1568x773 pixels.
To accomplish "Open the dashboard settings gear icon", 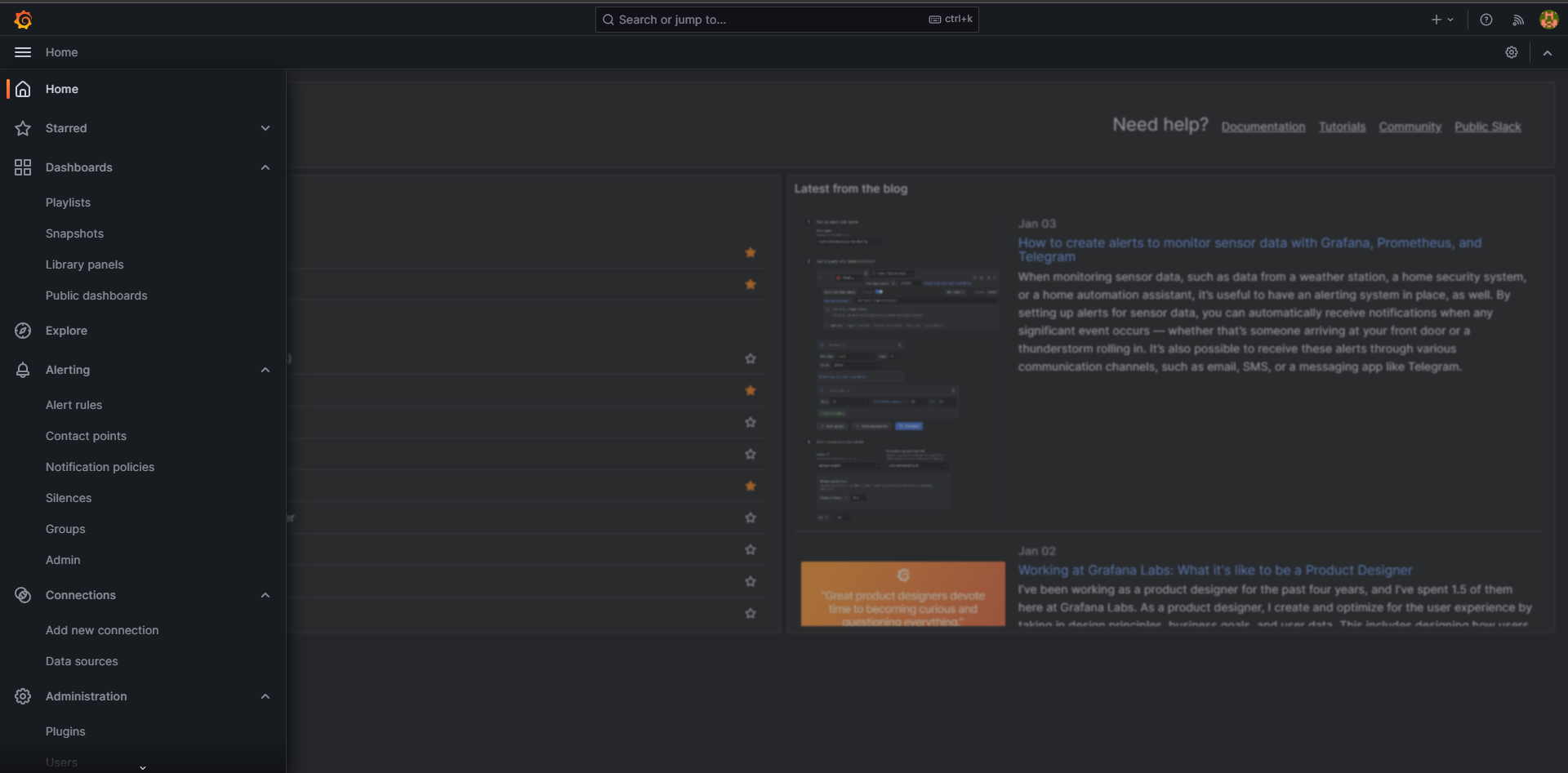I will click(x=1512, y=52).
